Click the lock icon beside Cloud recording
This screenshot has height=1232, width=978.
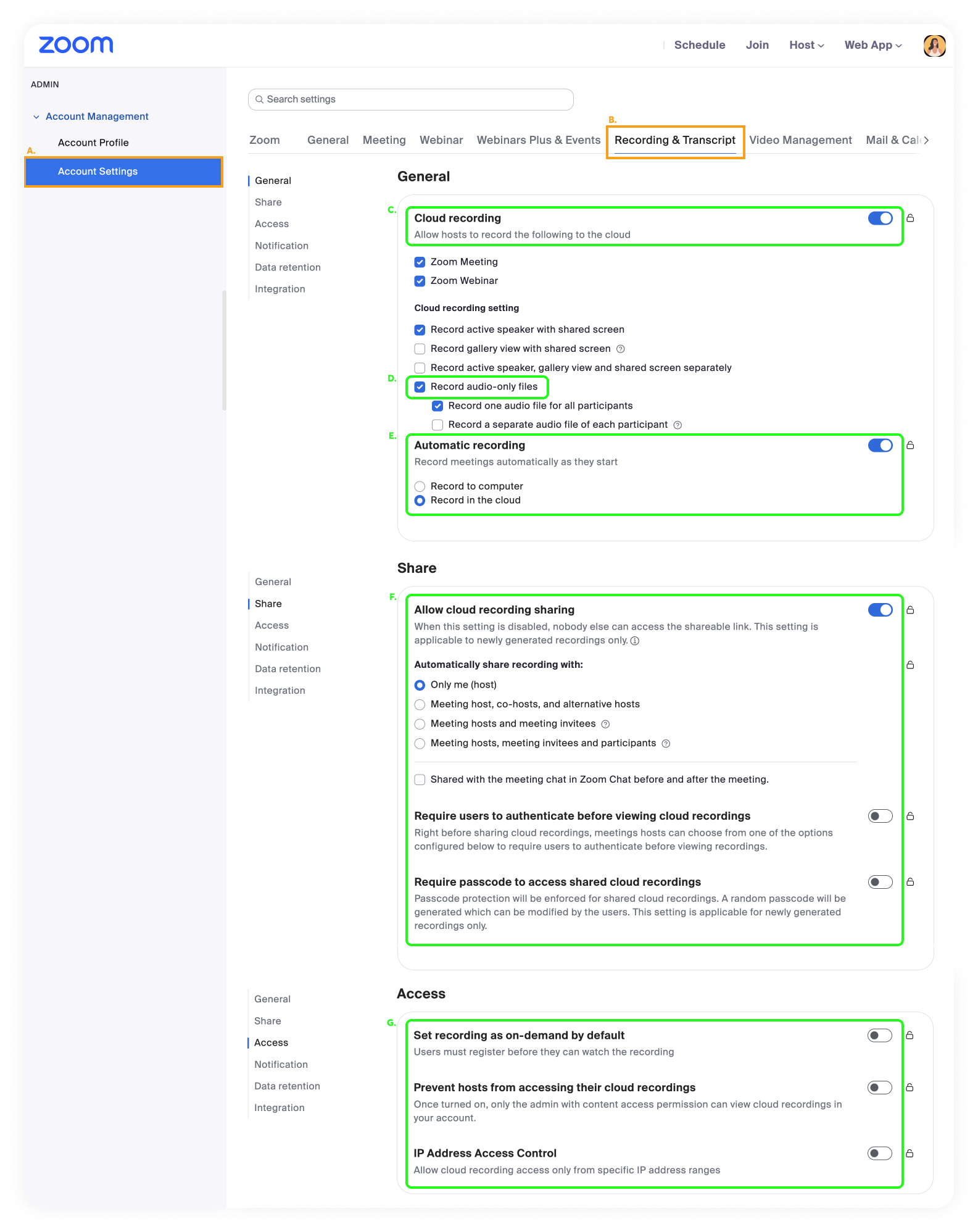coord(910,218)
